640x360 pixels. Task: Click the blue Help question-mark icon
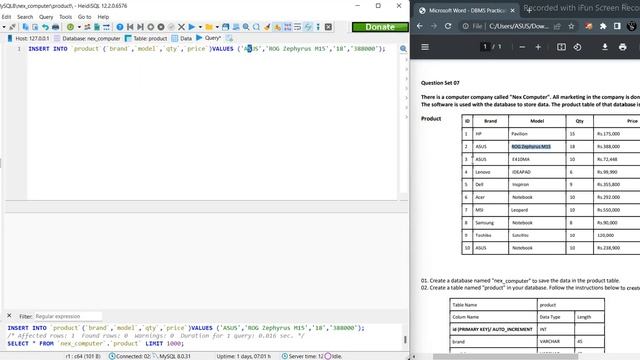click(x=120, y=27)
